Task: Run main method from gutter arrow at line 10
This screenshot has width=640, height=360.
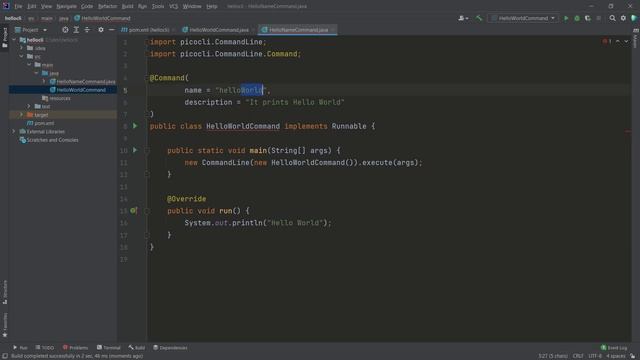Action: (x=135, y=150)
